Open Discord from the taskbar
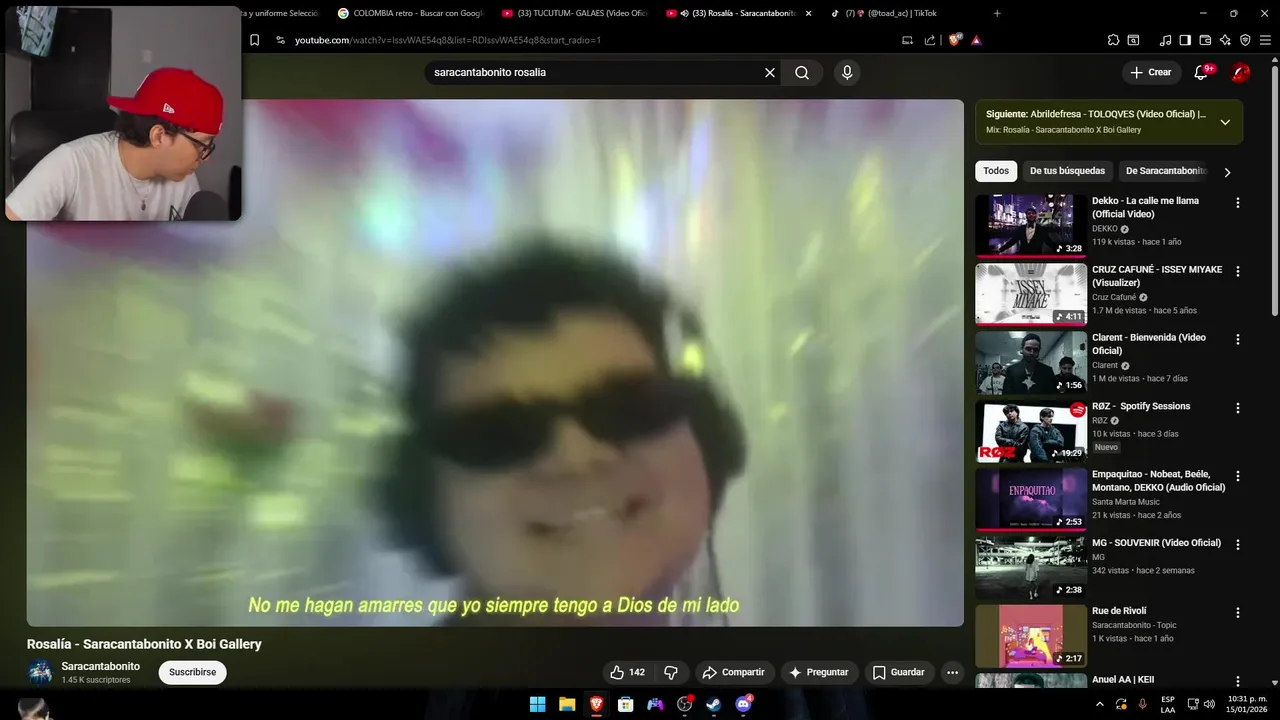 pos(743,704)
